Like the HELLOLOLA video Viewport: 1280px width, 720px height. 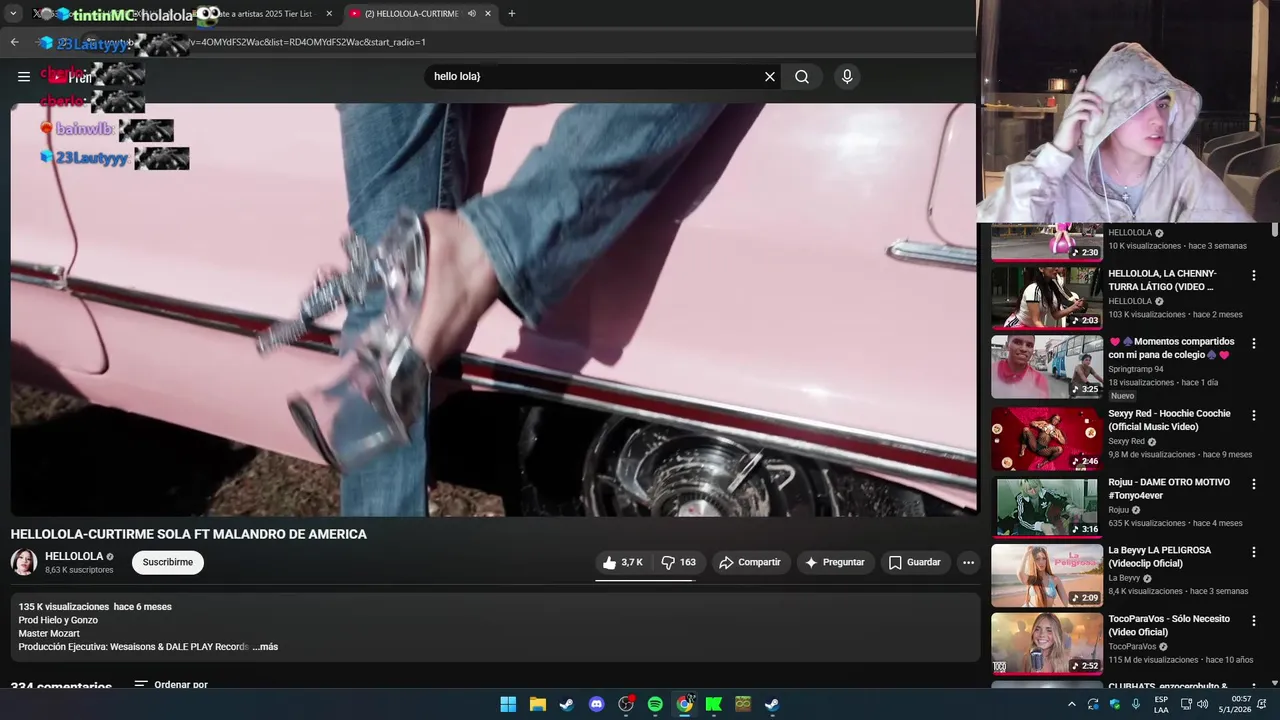pyautogui.click(x=622, y=562)
